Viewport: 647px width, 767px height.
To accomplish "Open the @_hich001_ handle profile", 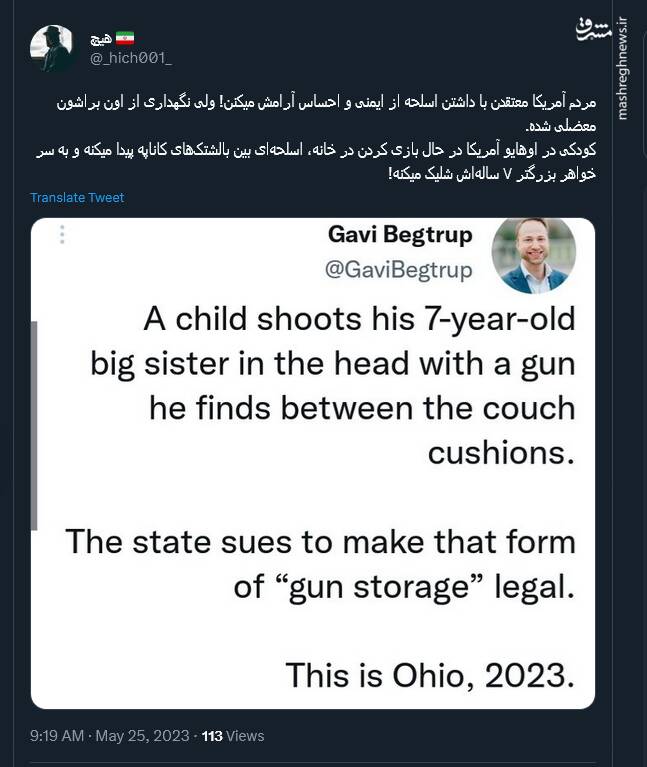I will [131, 58].
